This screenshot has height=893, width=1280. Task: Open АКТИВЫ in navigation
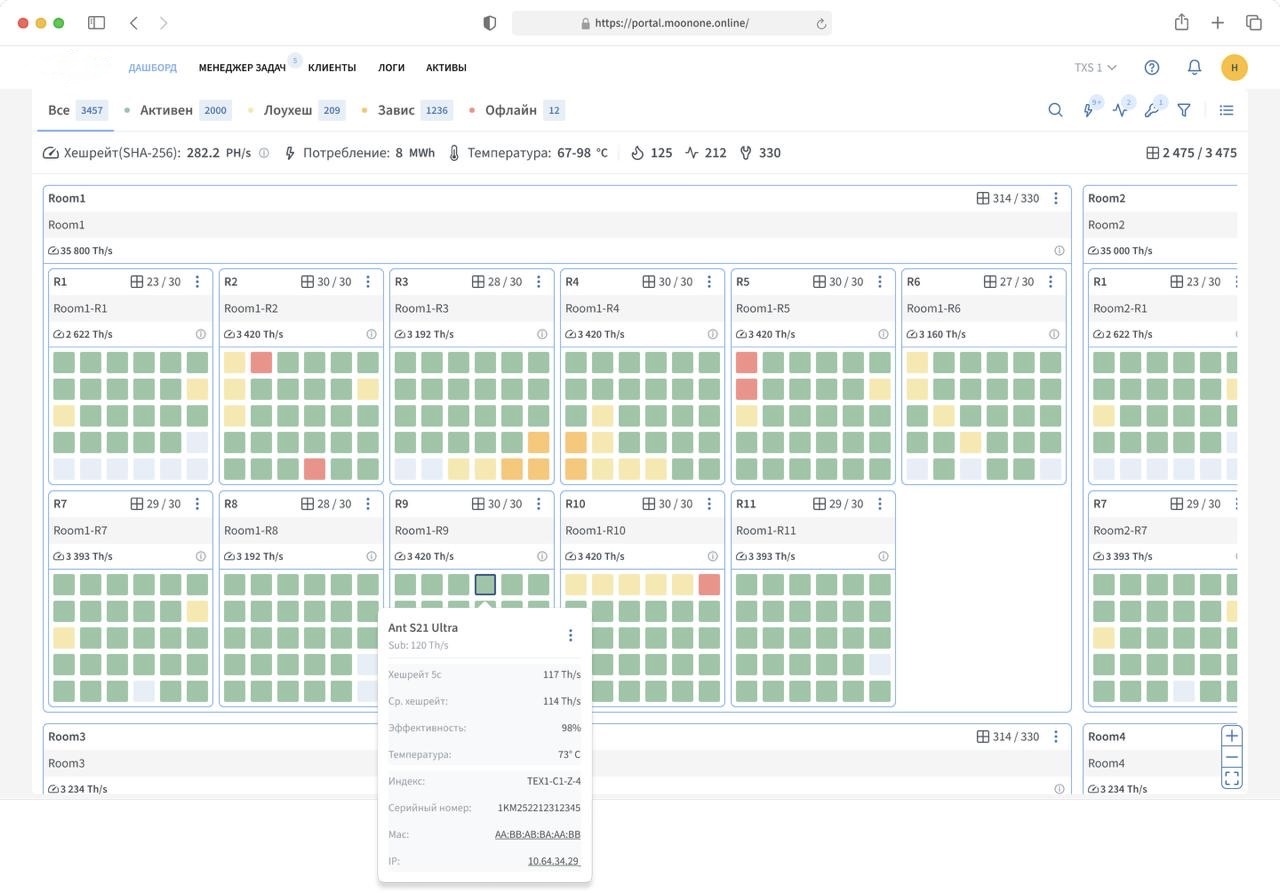point(446,68)
